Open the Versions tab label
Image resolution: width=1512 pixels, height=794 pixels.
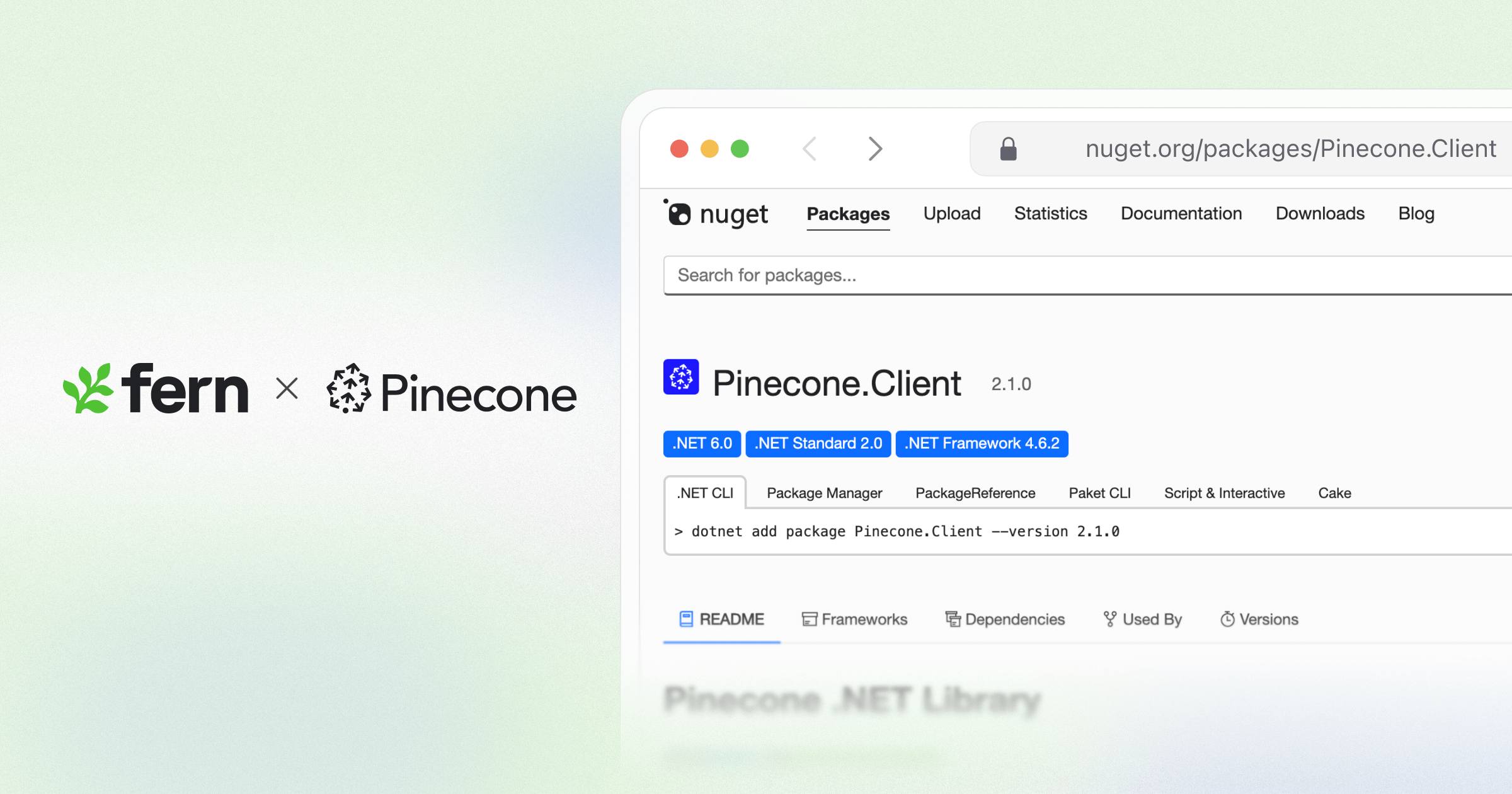[x=1269, y=619]
